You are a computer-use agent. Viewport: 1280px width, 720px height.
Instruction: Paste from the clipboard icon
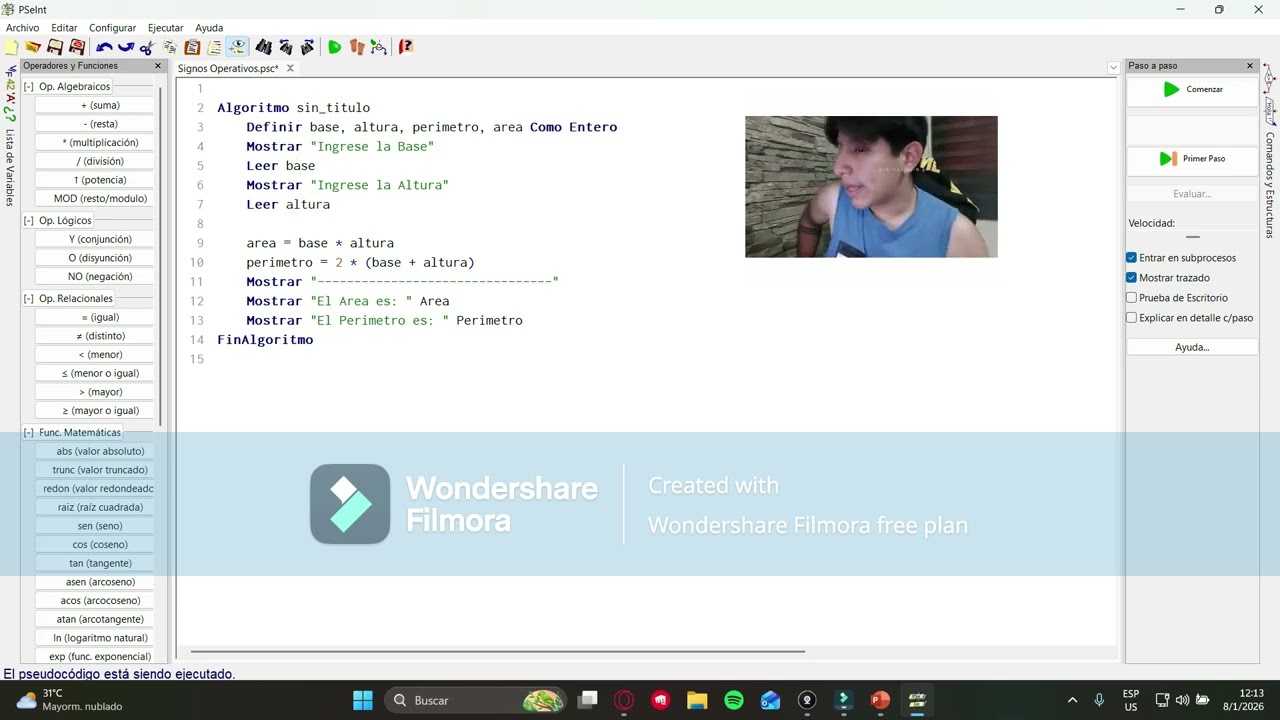[x=192, y=47]
